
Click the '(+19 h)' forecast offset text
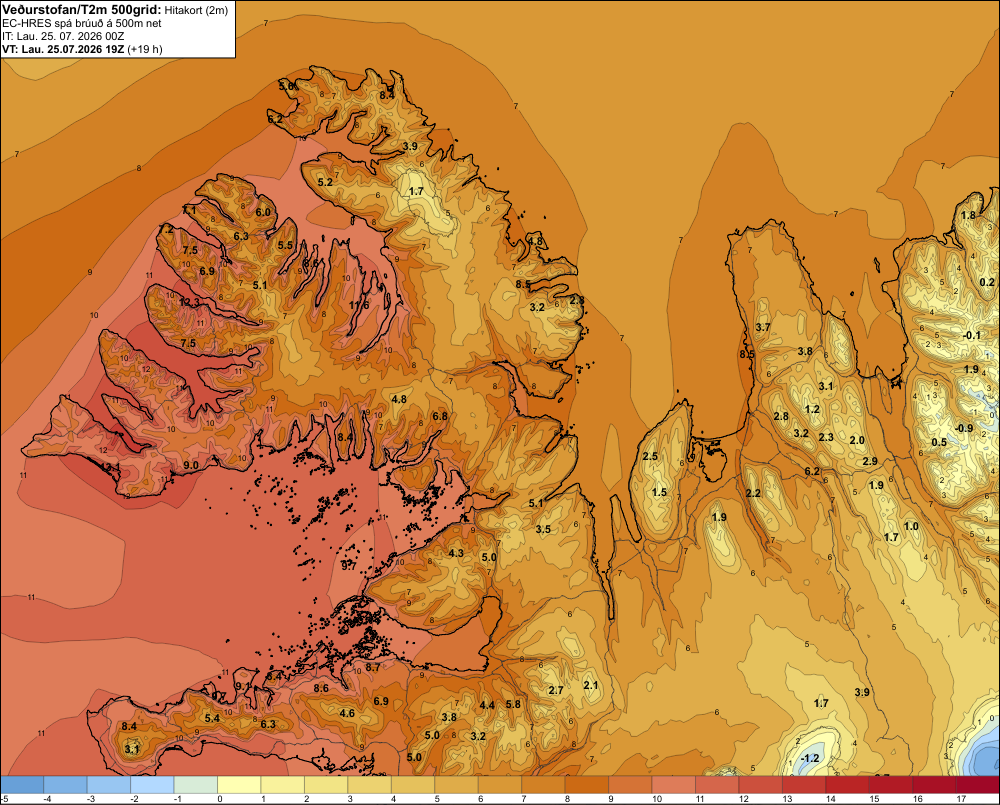pyautogui.click(x=145, y=49)
